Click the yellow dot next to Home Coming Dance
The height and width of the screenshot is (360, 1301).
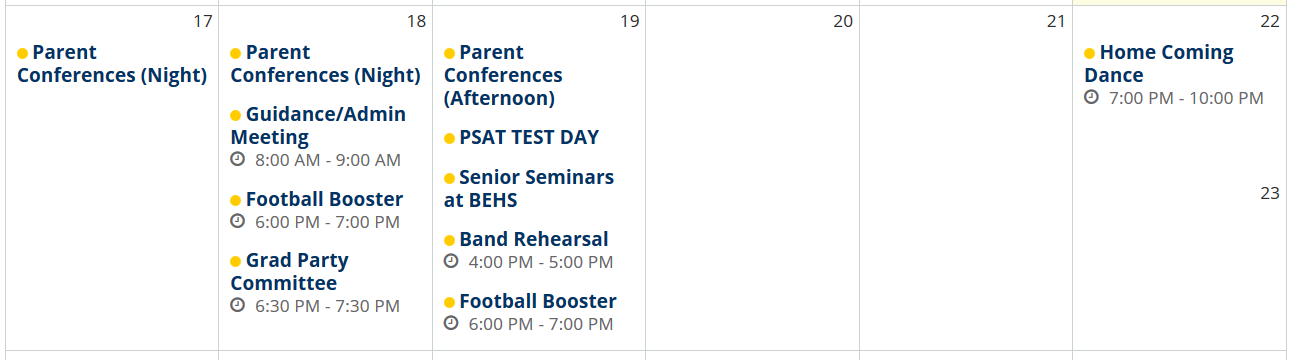1090,53
